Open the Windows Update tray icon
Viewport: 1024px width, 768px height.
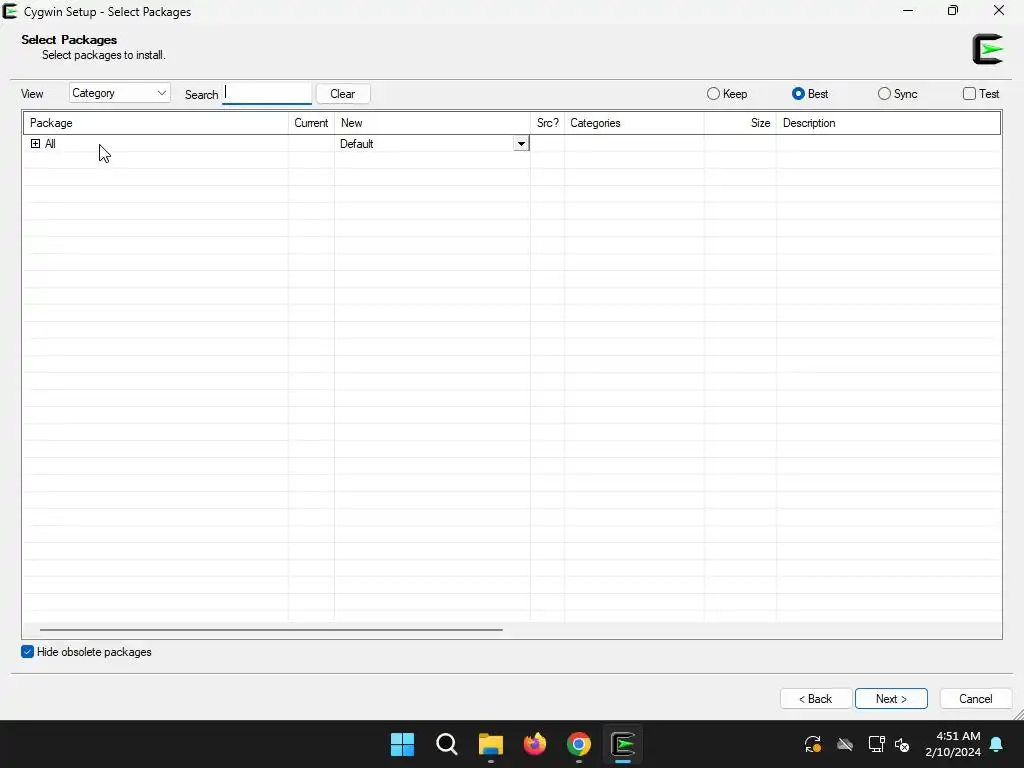point(812,744)
